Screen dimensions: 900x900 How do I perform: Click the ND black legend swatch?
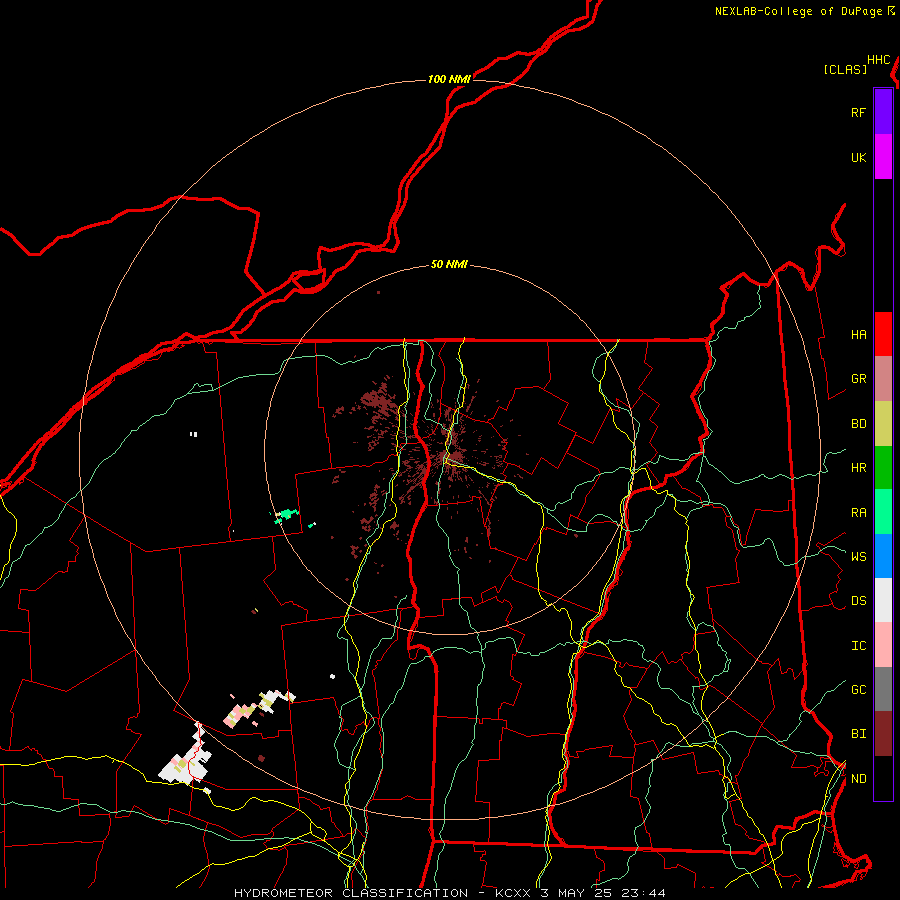883,778
